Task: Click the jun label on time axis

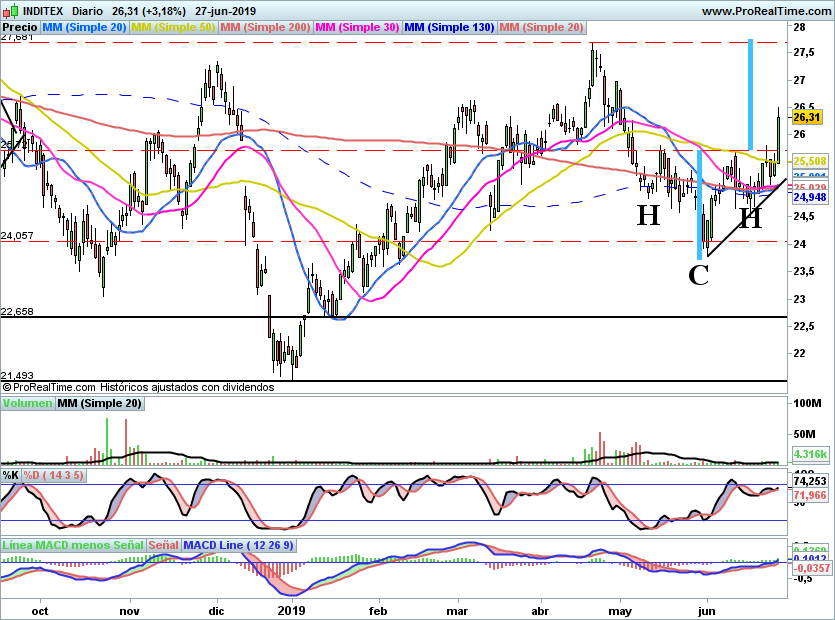Action: pyautogui.click(x=707, y=611)
